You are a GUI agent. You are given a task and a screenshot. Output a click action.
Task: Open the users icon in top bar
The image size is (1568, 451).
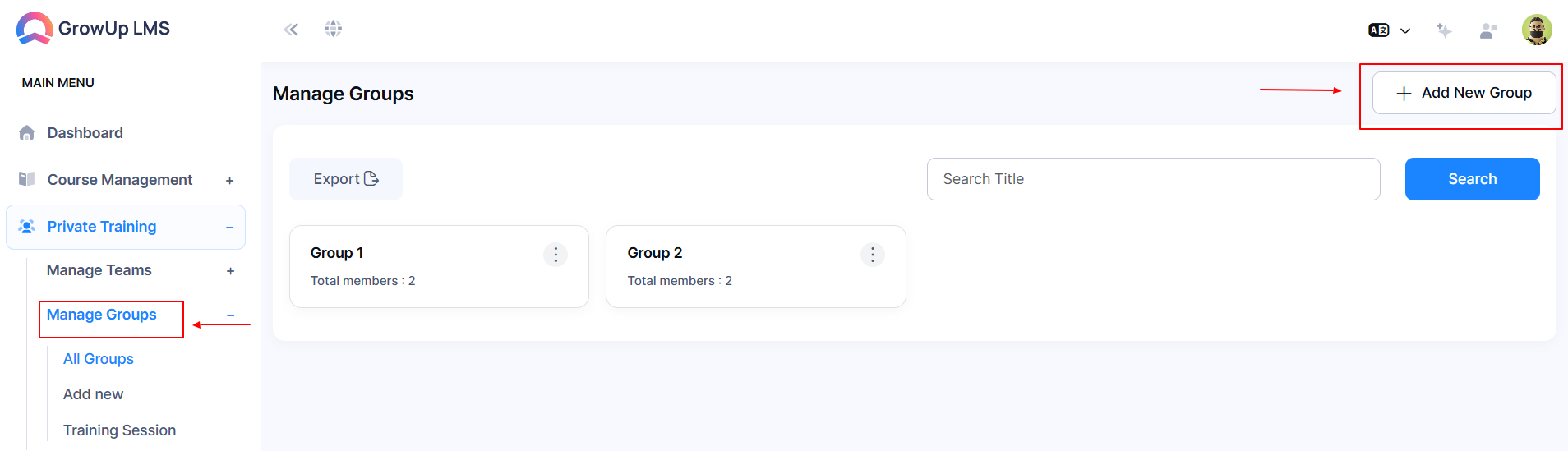[x=1488, y=30]
